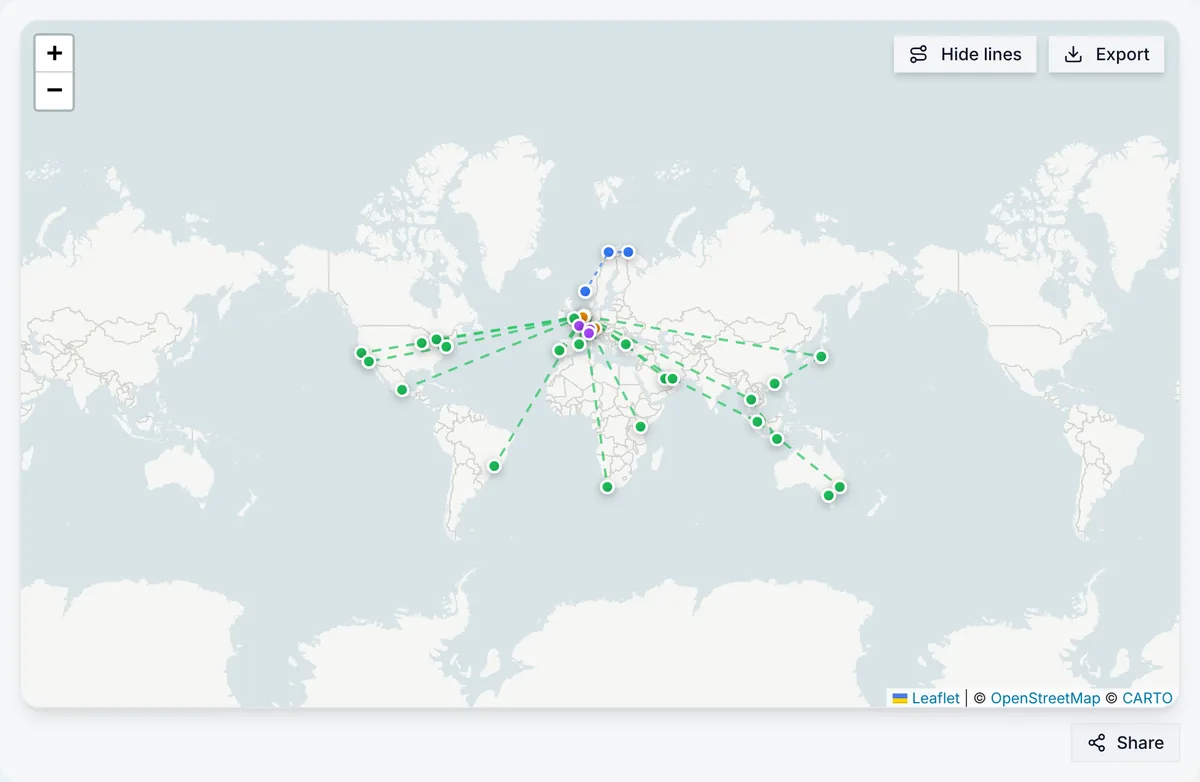Select the green marker near Chicago
1200x782 pixels.
point(422,343)
